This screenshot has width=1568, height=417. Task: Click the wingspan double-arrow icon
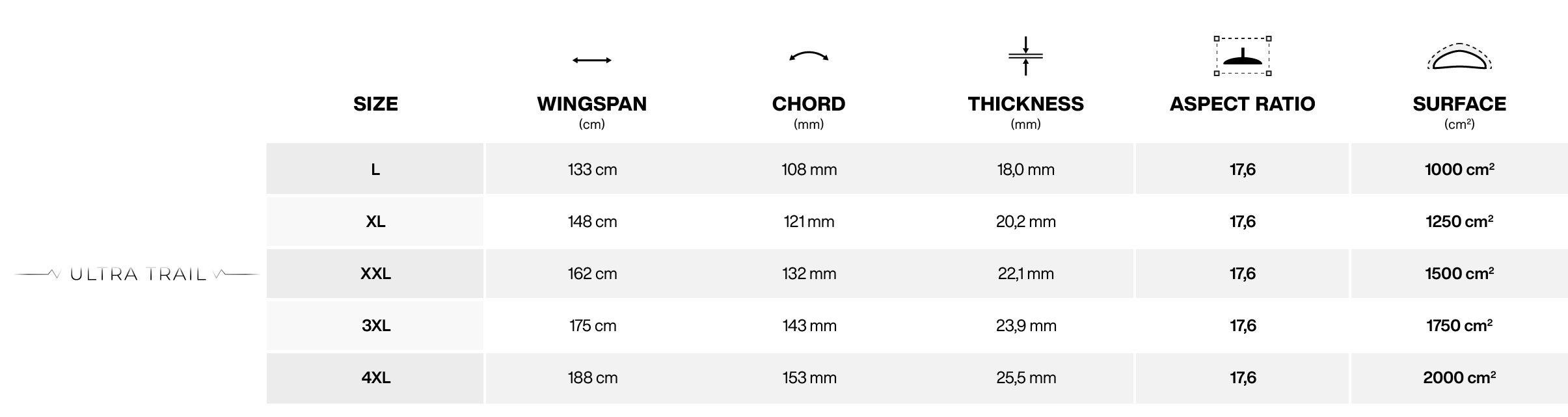coord(591,61)
